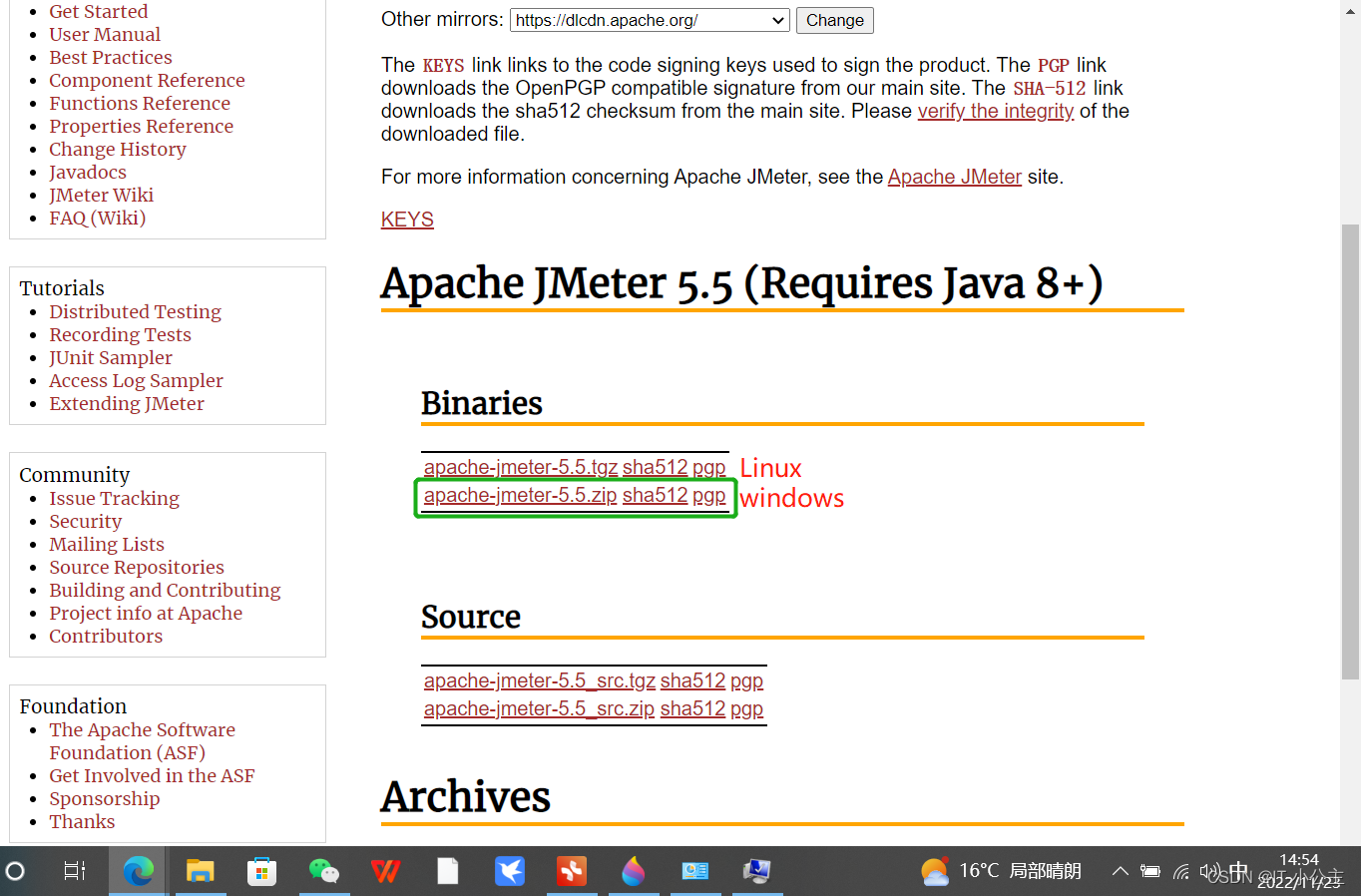Open the KEYS link

coord(407,220)
